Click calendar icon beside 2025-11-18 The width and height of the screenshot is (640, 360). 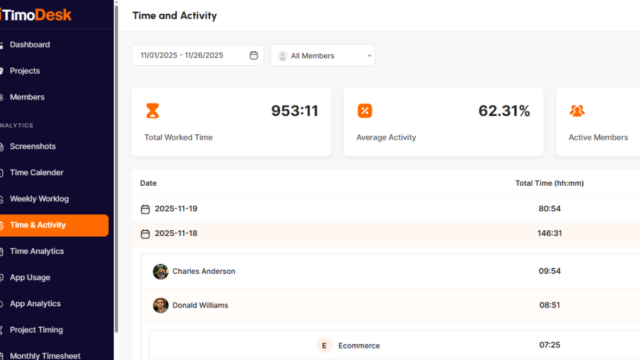[145, 234]
